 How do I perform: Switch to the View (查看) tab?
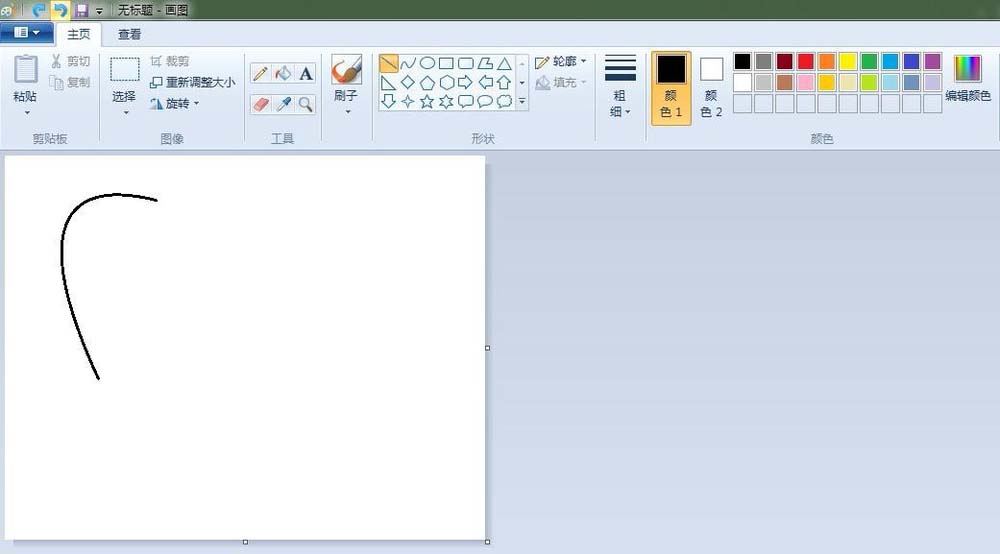(x=129, y=34)
